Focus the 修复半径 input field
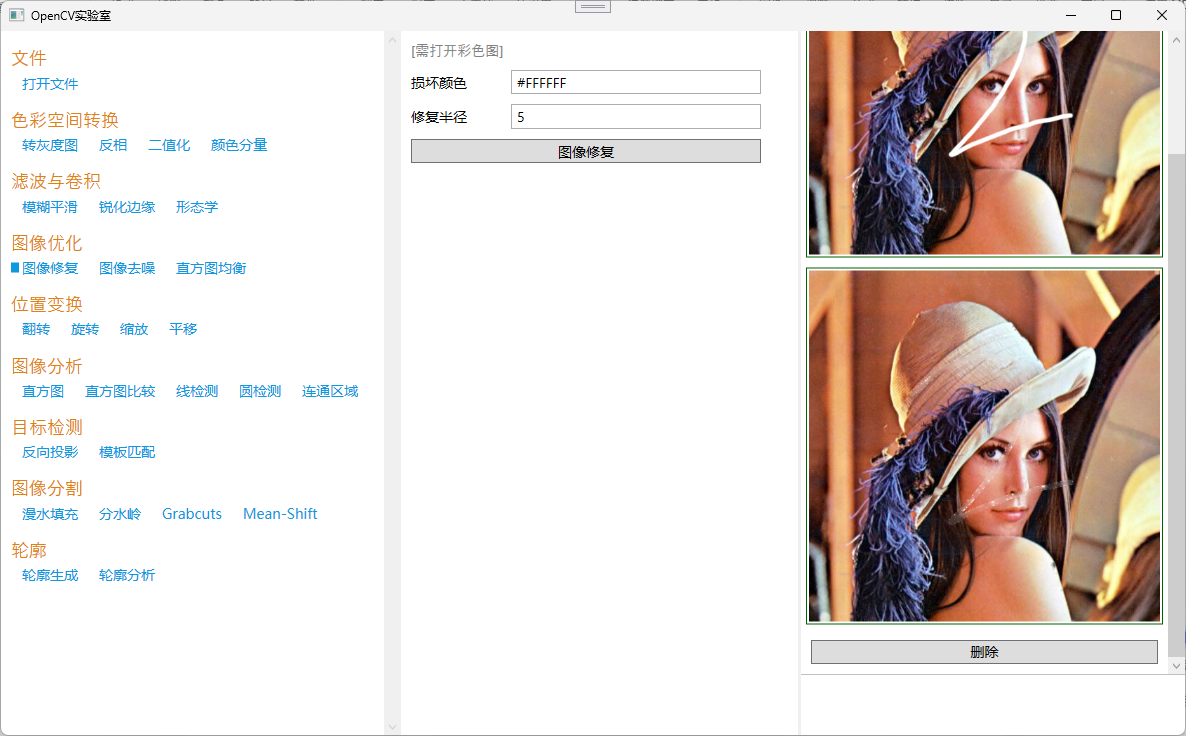1186x736 pixels. pyautogui.click(x=635, y=116)
